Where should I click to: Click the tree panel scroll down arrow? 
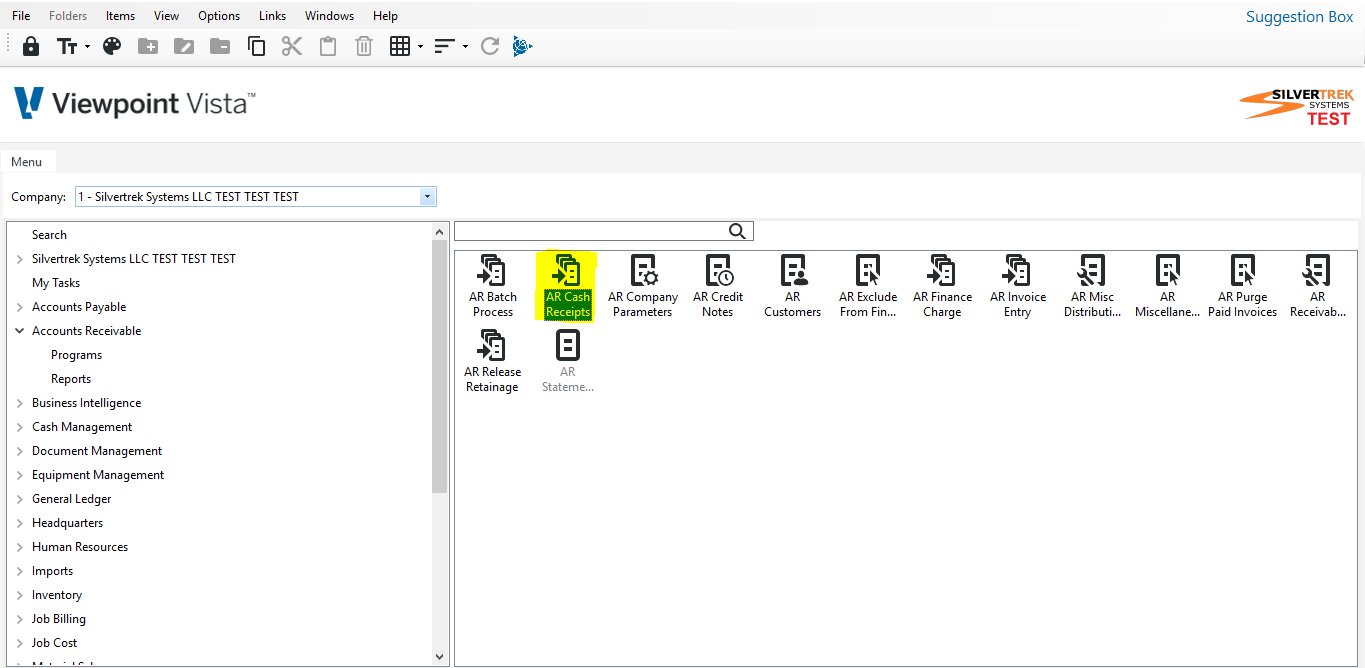coord(440,657)
